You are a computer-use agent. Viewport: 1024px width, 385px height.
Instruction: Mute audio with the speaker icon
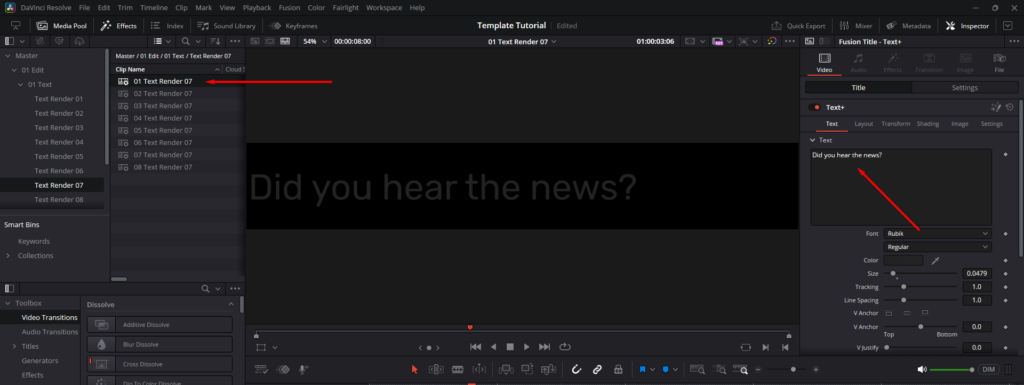tap(921, 369)
